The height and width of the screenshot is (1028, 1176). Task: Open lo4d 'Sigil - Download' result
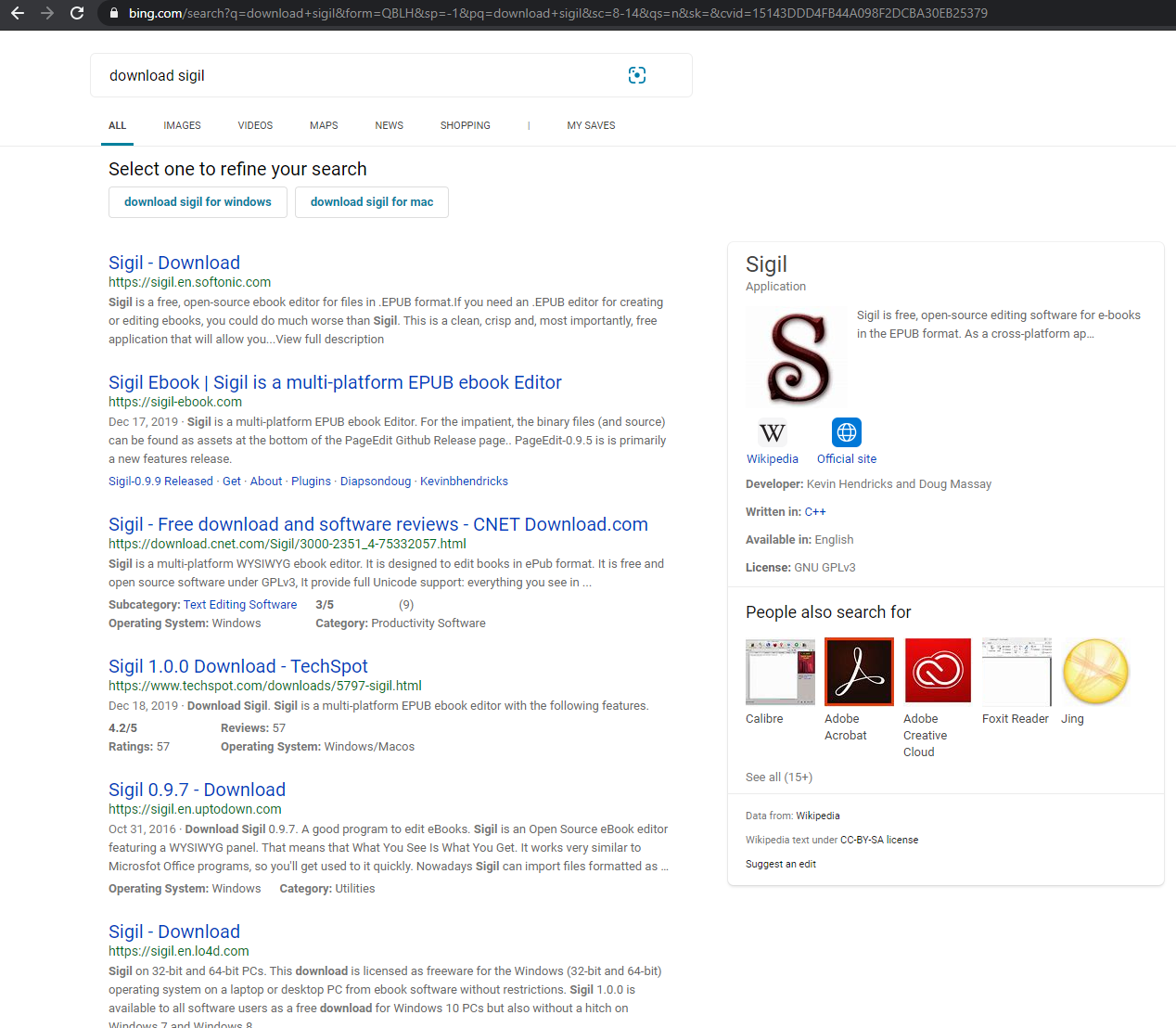tap(174, 932)
